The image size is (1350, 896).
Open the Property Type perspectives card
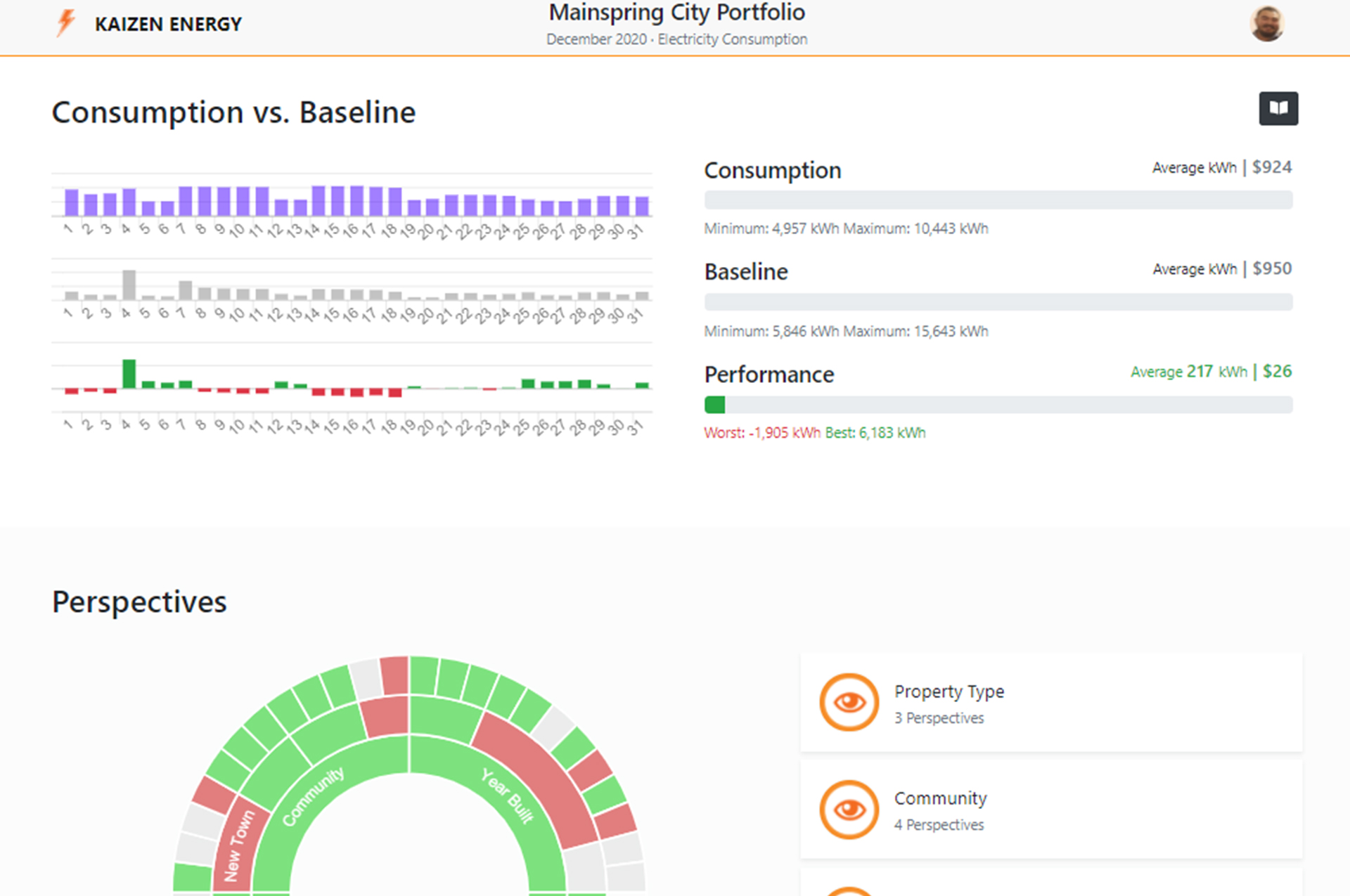point(1050,702)
